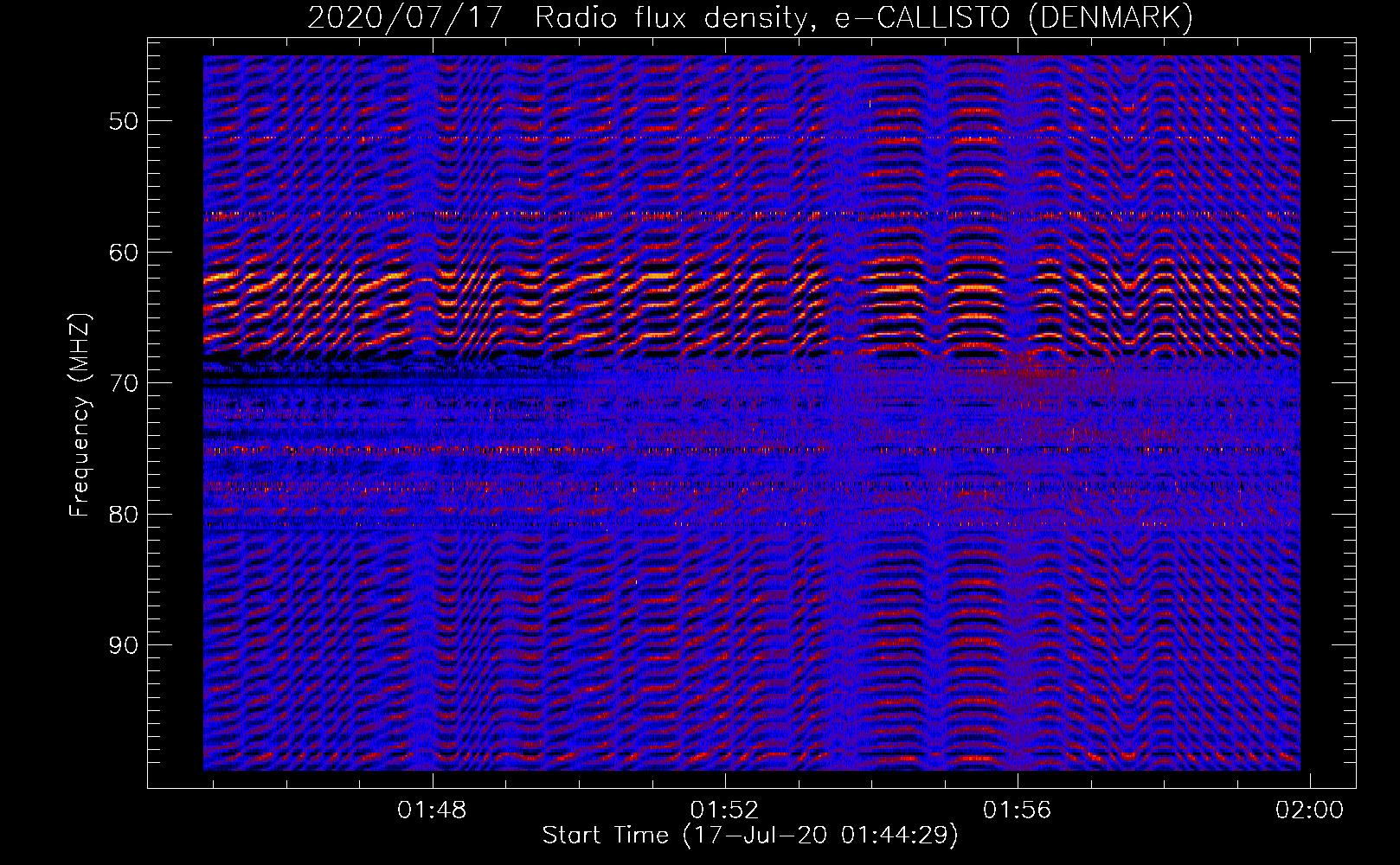This screenshot has width=1400, height=865.
Task: Click the 70 frequency tick label
Action: pos(124,383)
